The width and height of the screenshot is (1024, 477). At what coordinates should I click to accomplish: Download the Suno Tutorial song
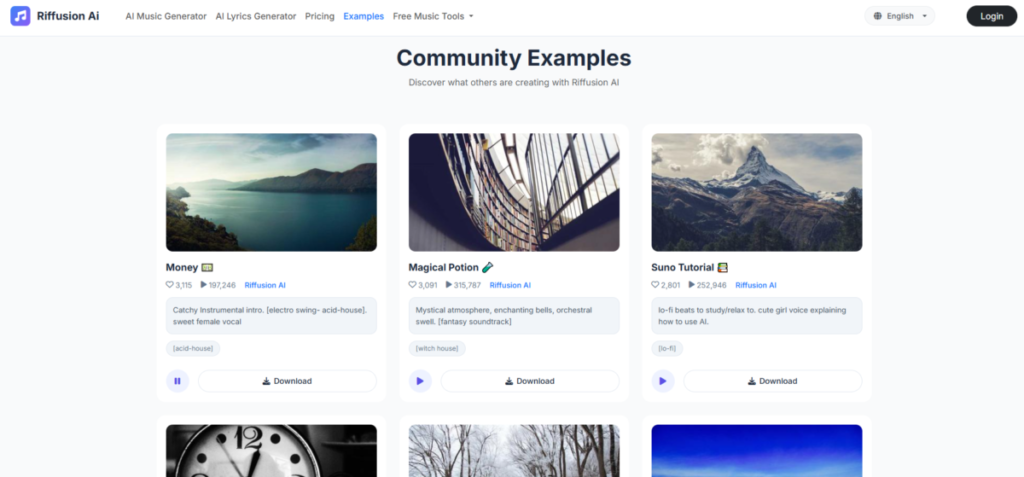click(x=772, y=381)
